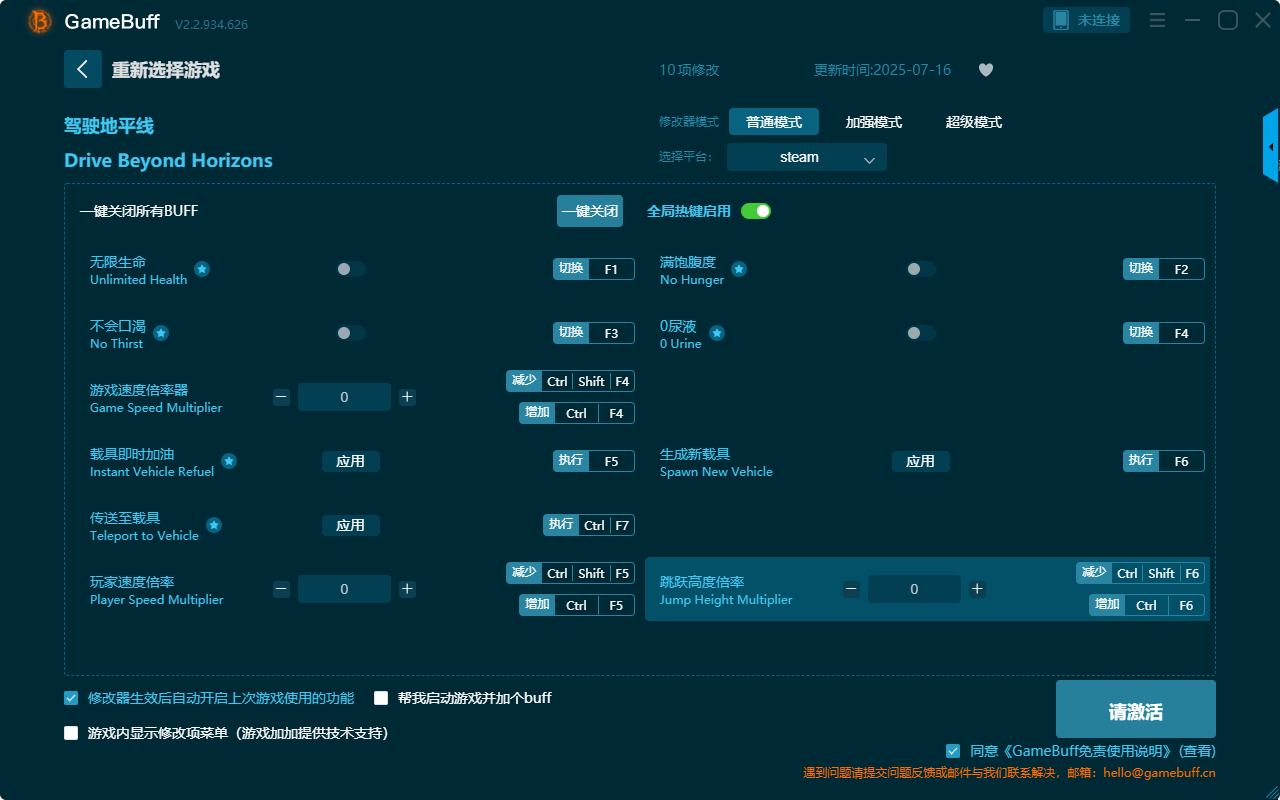Check 帮我启动游戏并加个buff
The width and height of the screenshot is (1280, 800).
click(x=381, y=697)
